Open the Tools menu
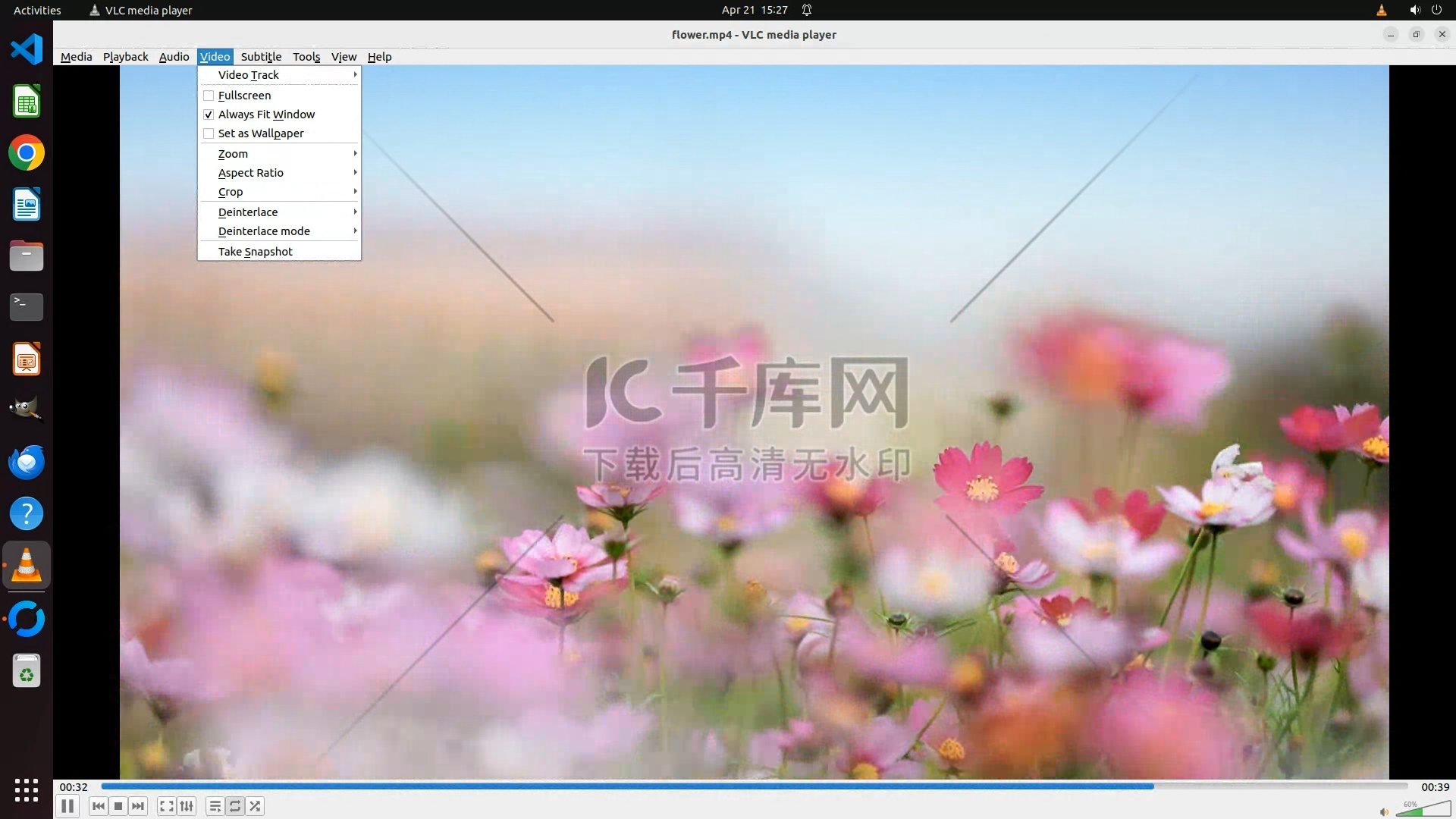Image resolution: width=1456 pixels, height=819 pixels. [306, 57]
